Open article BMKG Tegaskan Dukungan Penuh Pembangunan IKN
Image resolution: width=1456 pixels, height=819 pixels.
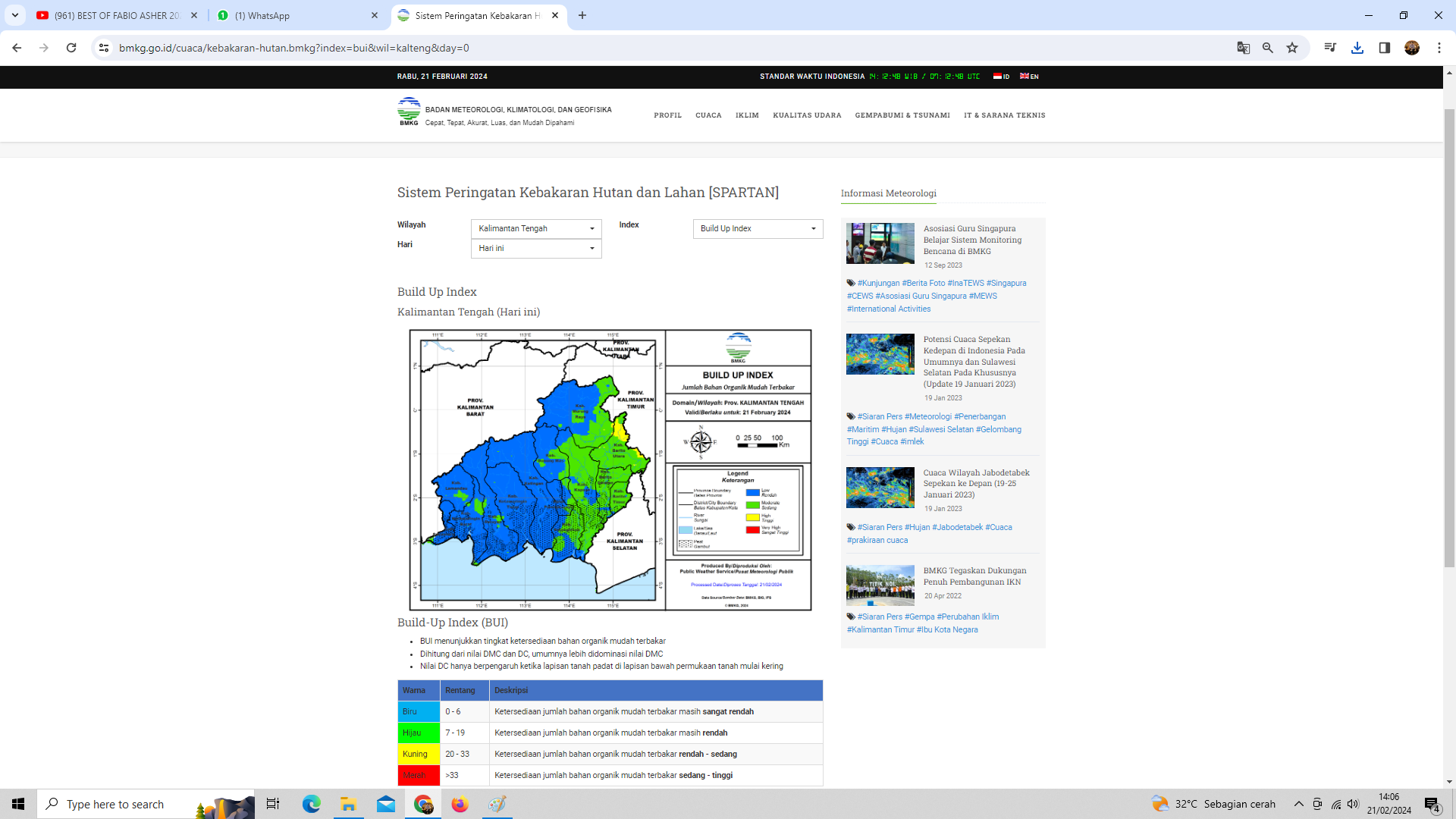pos(974,576)
